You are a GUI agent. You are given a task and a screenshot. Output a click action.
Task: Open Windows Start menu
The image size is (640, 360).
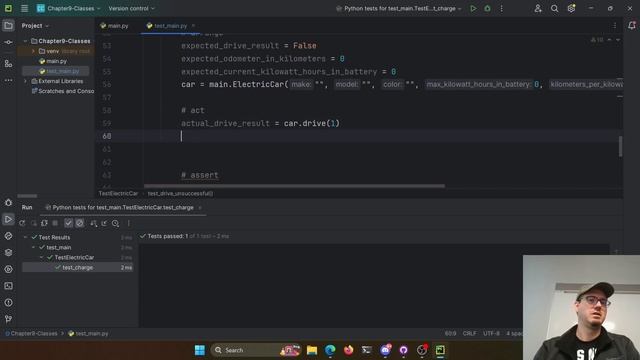point(200,350)
